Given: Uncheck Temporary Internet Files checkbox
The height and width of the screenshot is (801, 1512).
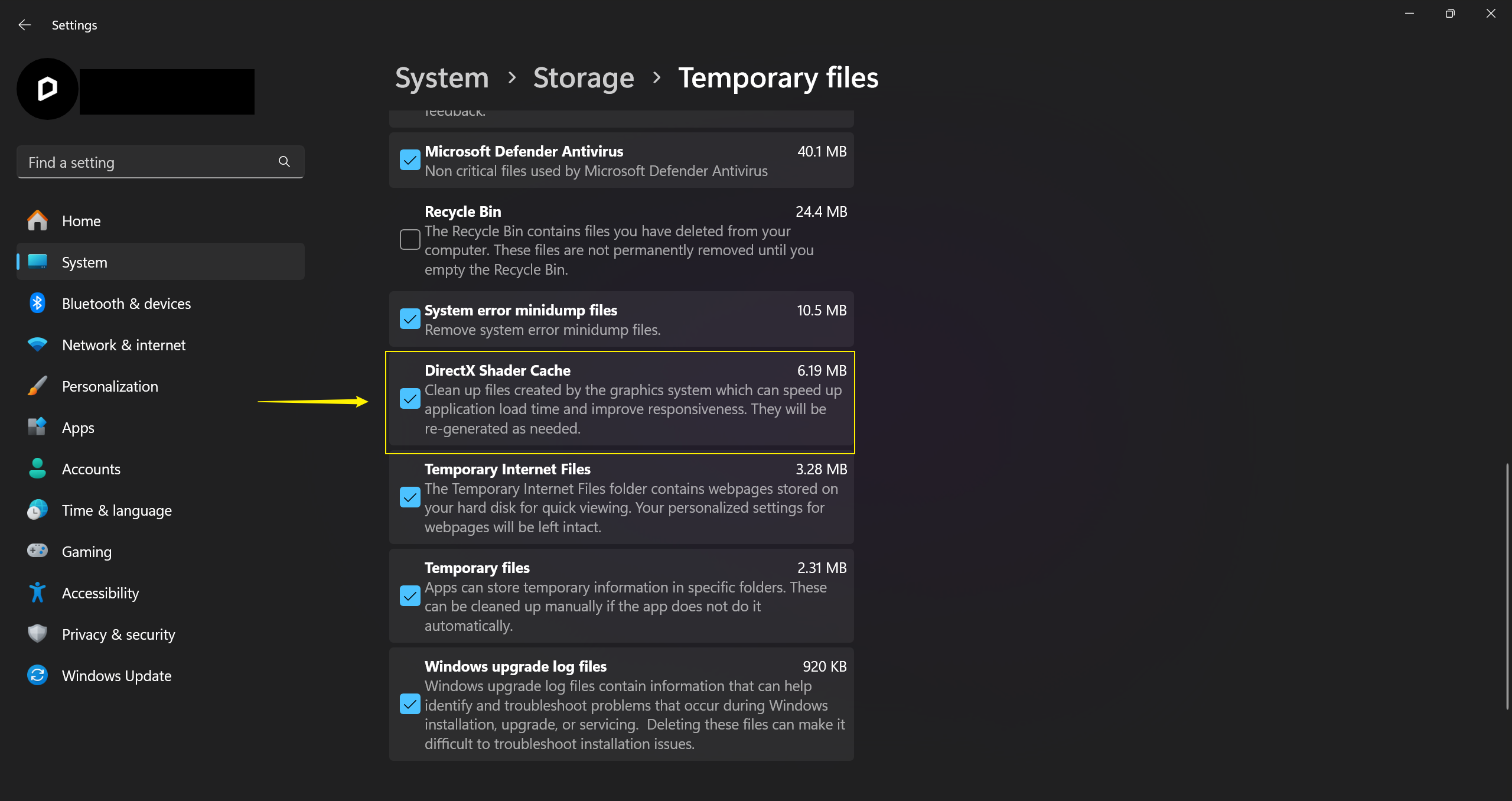Looking at the screenshot, I should coord(410,497).
